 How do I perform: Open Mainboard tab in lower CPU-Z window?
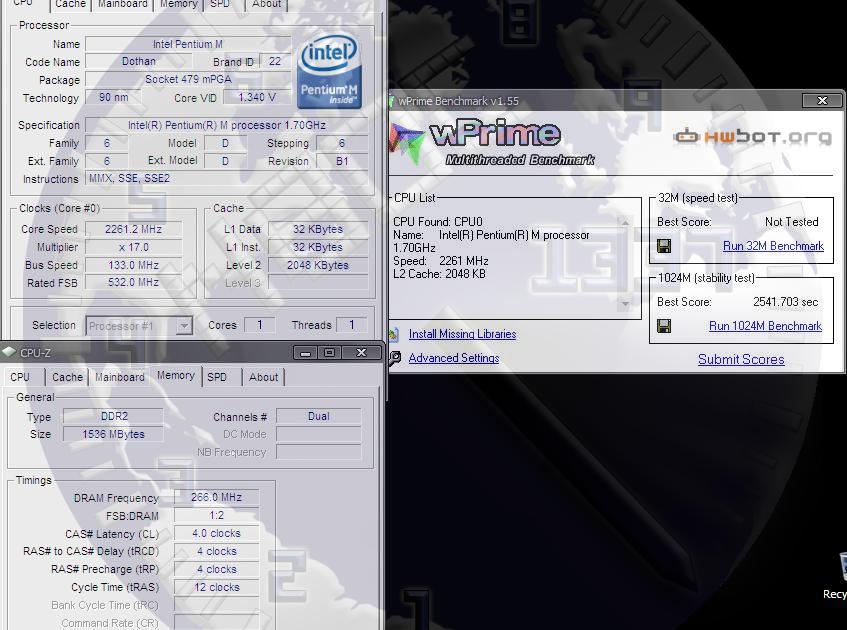point(120,377)
